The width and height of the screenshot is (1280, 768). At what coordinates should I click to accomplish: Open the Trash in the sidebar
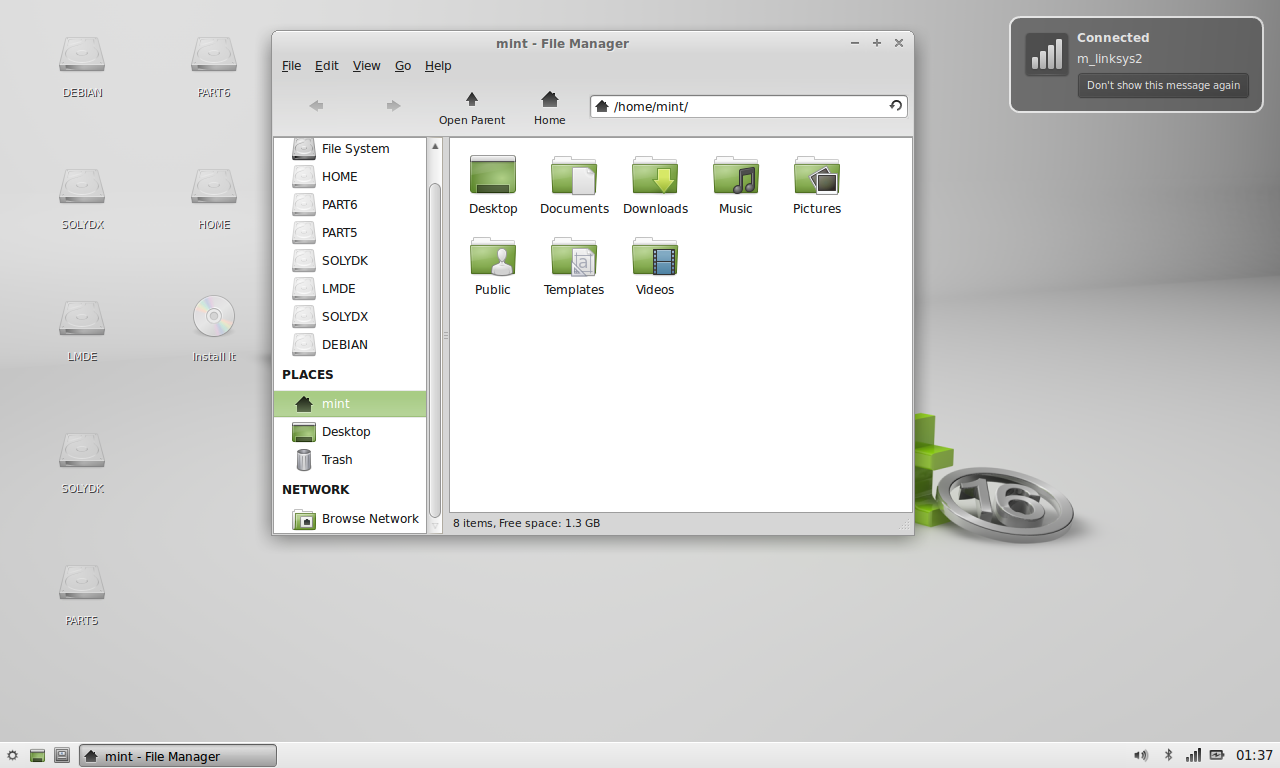pyautogui.click(x=336, y=460)
